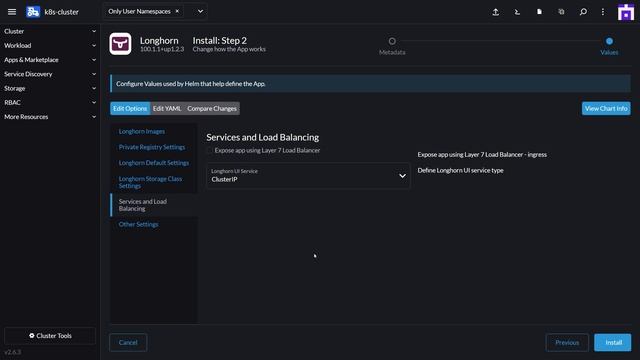Open the Cluster Tools button
Viewport: 640px width, 360px height.
click(x=50, y=336)
